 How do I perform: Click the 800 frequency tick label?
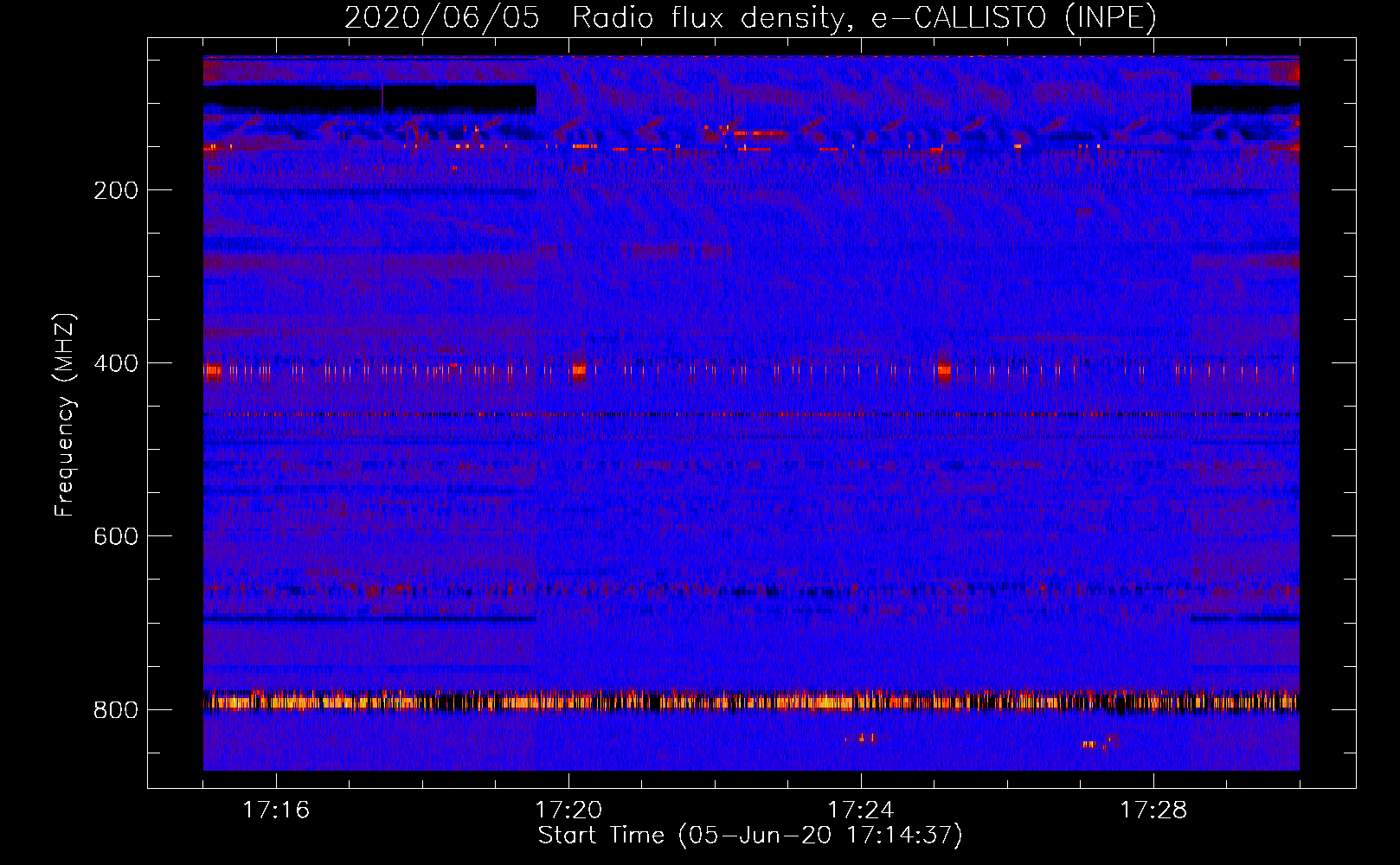coord(116,710)
